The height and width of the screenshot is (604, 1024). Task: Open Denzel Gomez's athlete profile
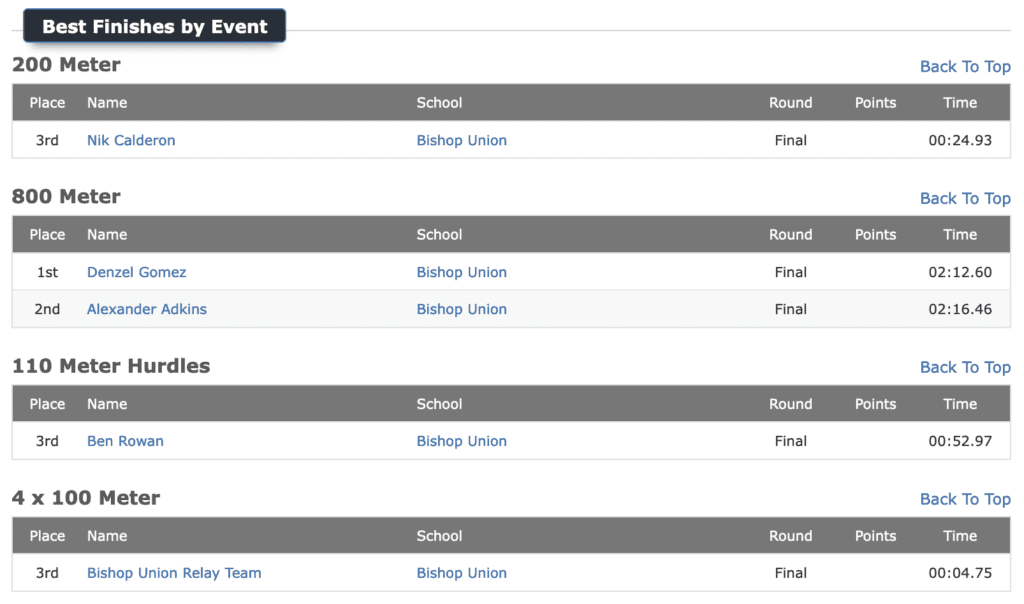(x=136, y=272)
